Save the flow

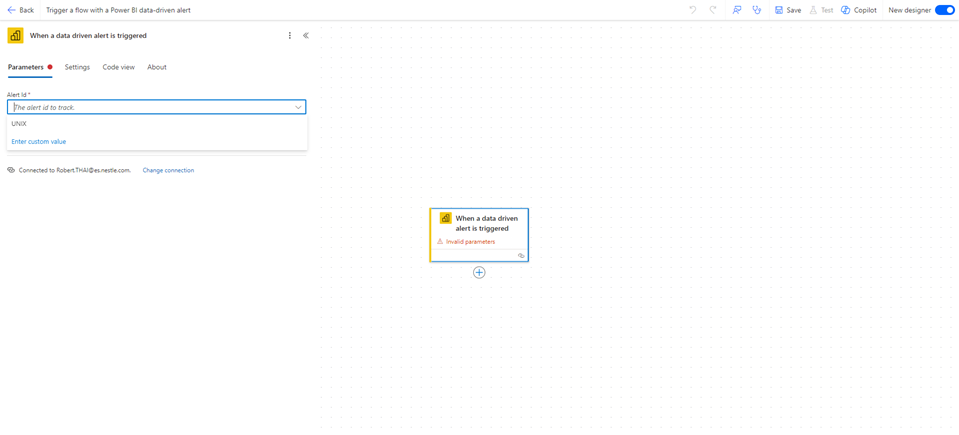788,10
